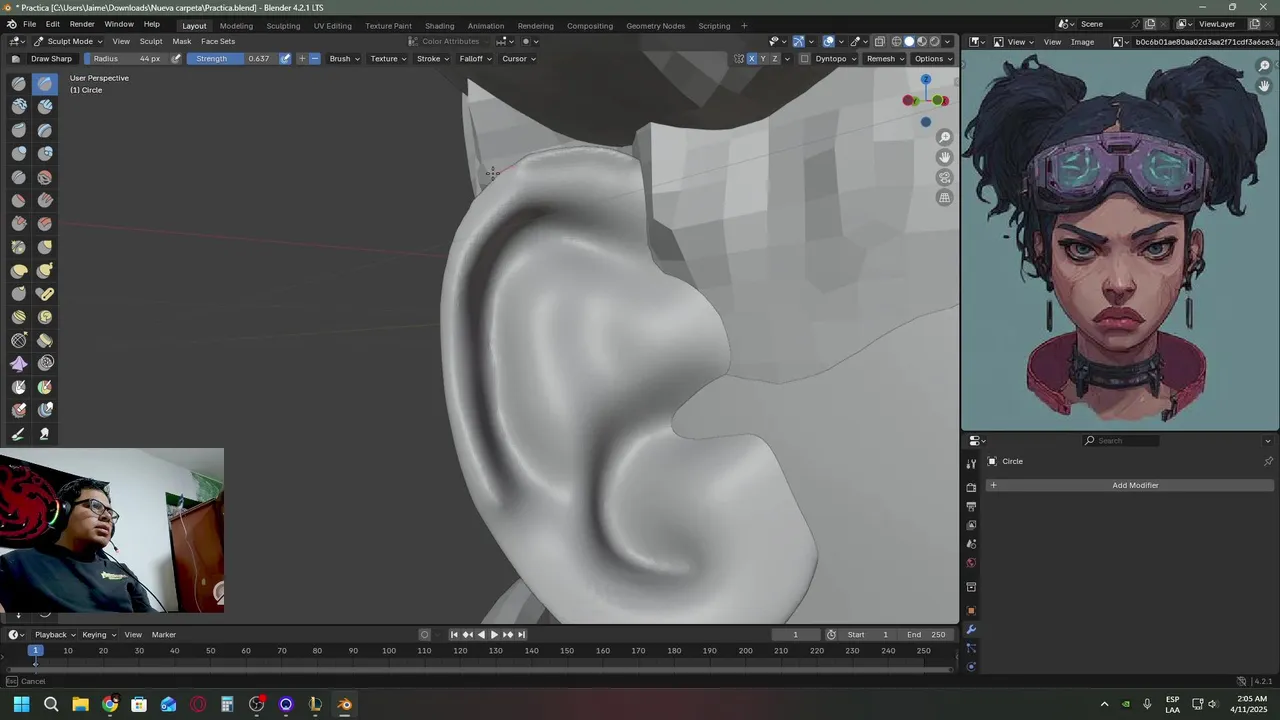Switch to wireframe viewport shading
This screenshot has width=1280, height=720.
[897, 41]
